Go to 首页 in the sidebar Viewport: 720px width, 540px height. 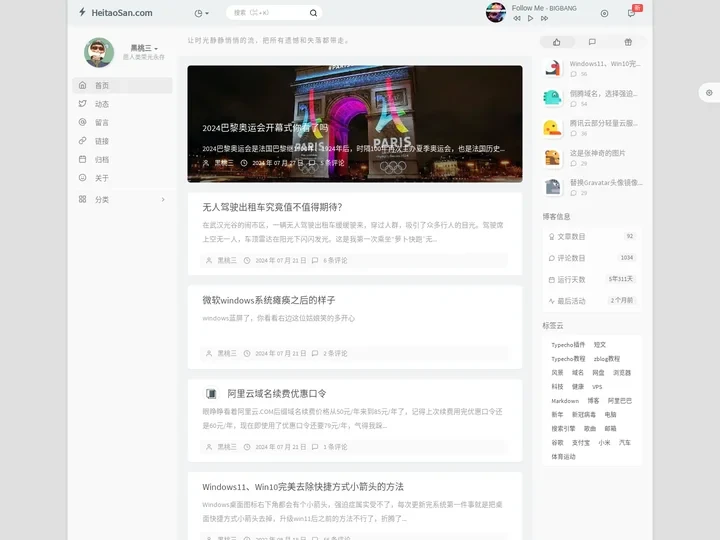[122, 85]
